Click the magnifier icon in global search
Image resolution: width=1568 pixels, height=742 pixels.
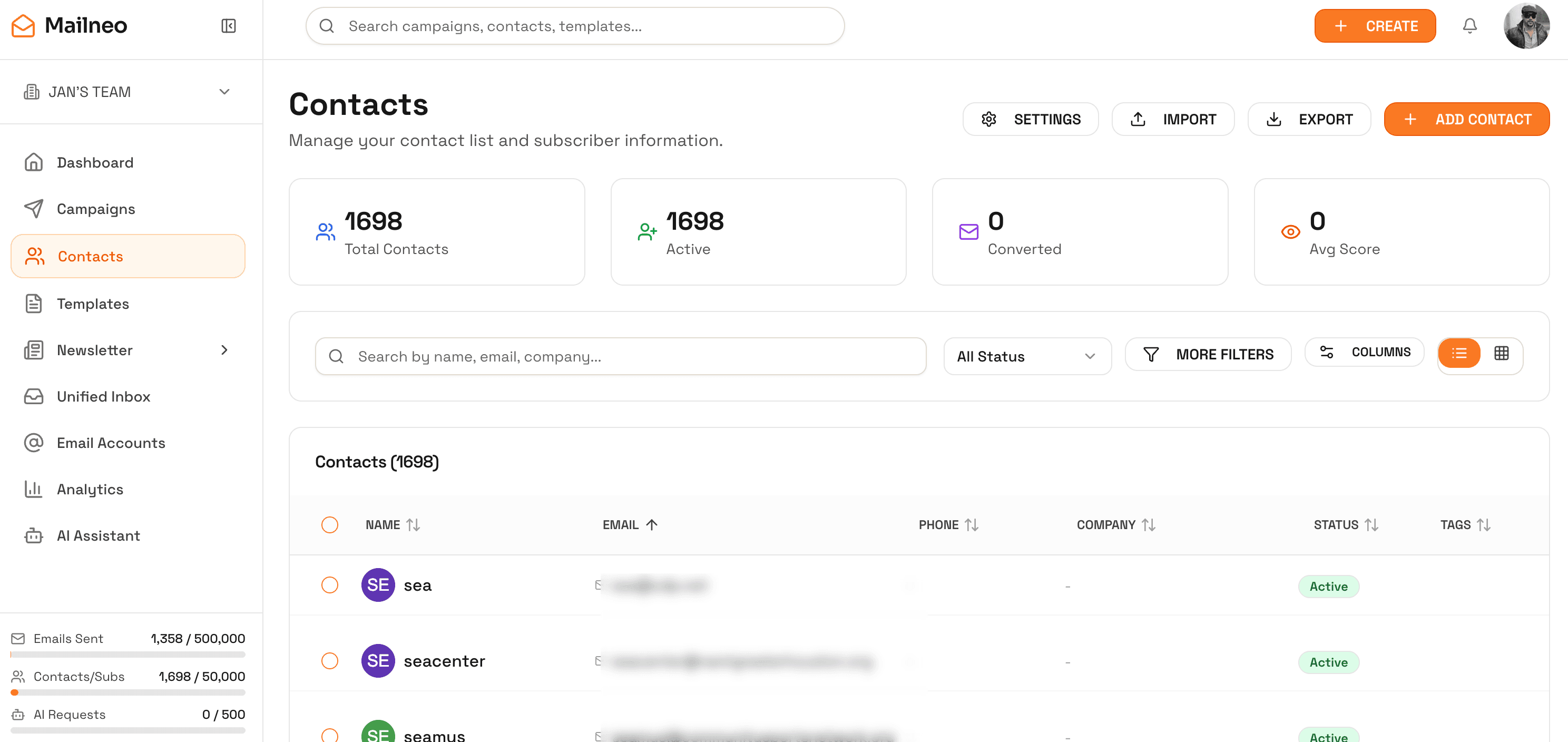point(327,26)
